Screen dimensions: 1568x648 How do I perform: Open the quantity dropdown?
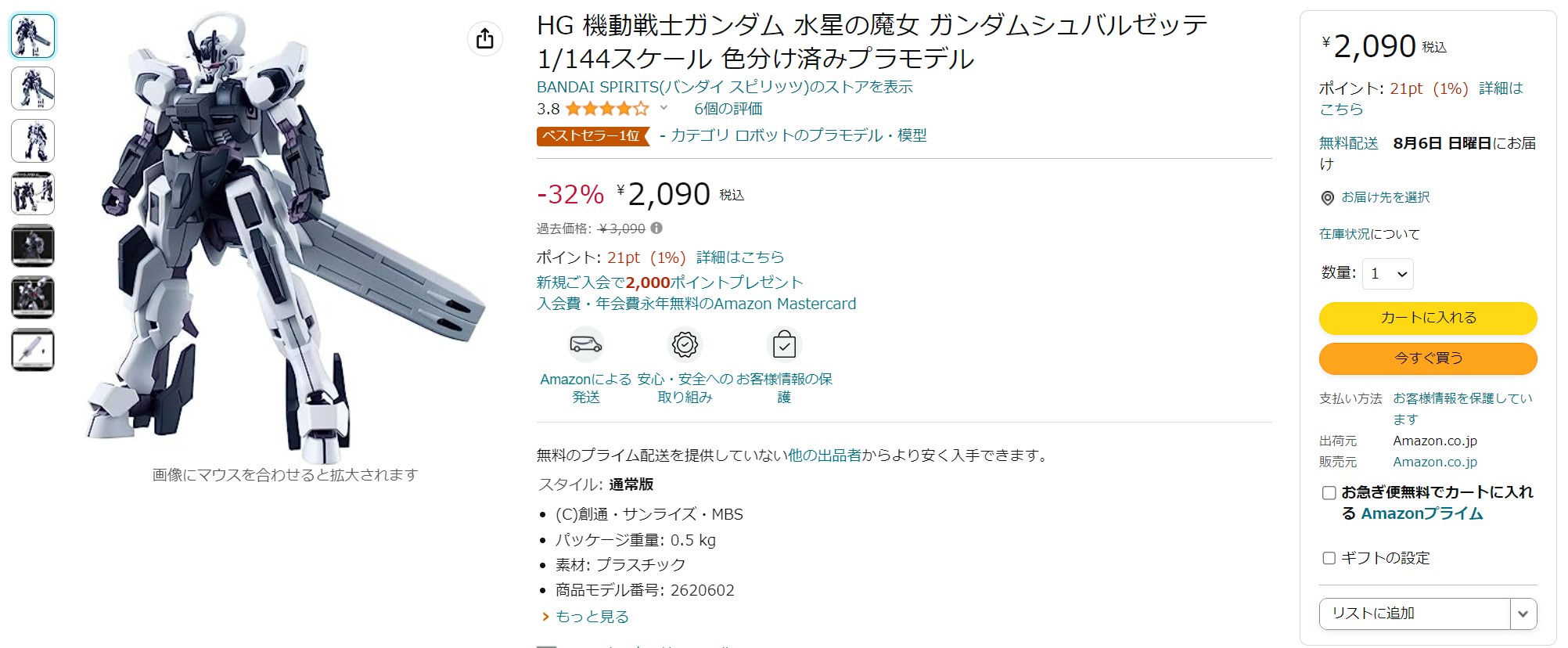pos(1388,274)
